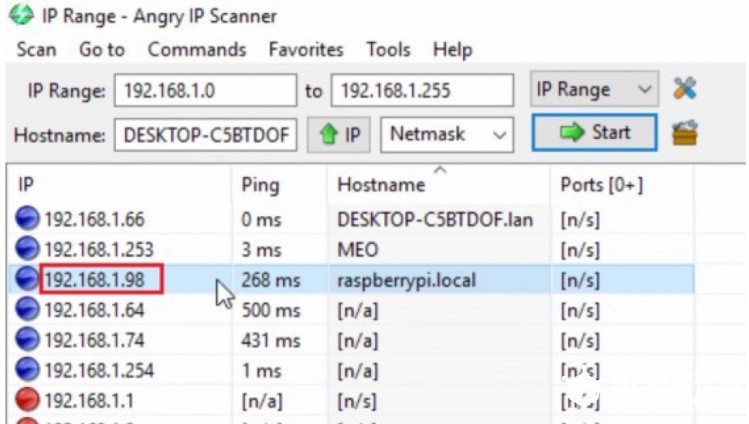Select the row with IP 192.168.1.66
The width and height of the screenshot is (749, 424).
[x=351, y=219]
